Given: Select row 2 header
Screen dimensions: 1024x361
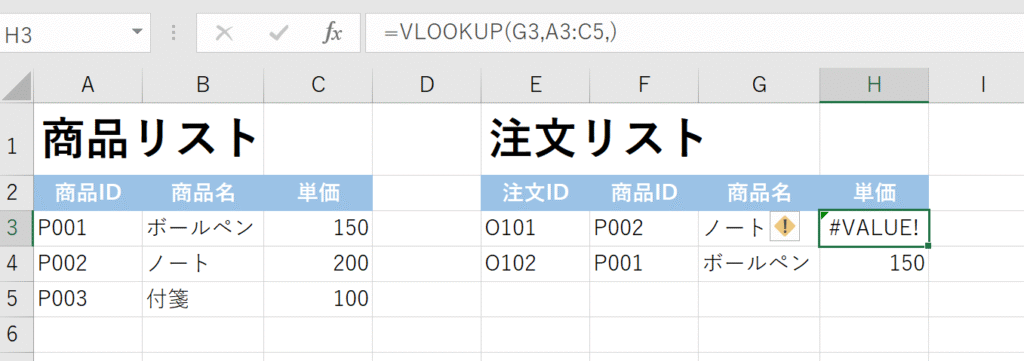Looking at the screenshot, I should [x=16, y=193].
